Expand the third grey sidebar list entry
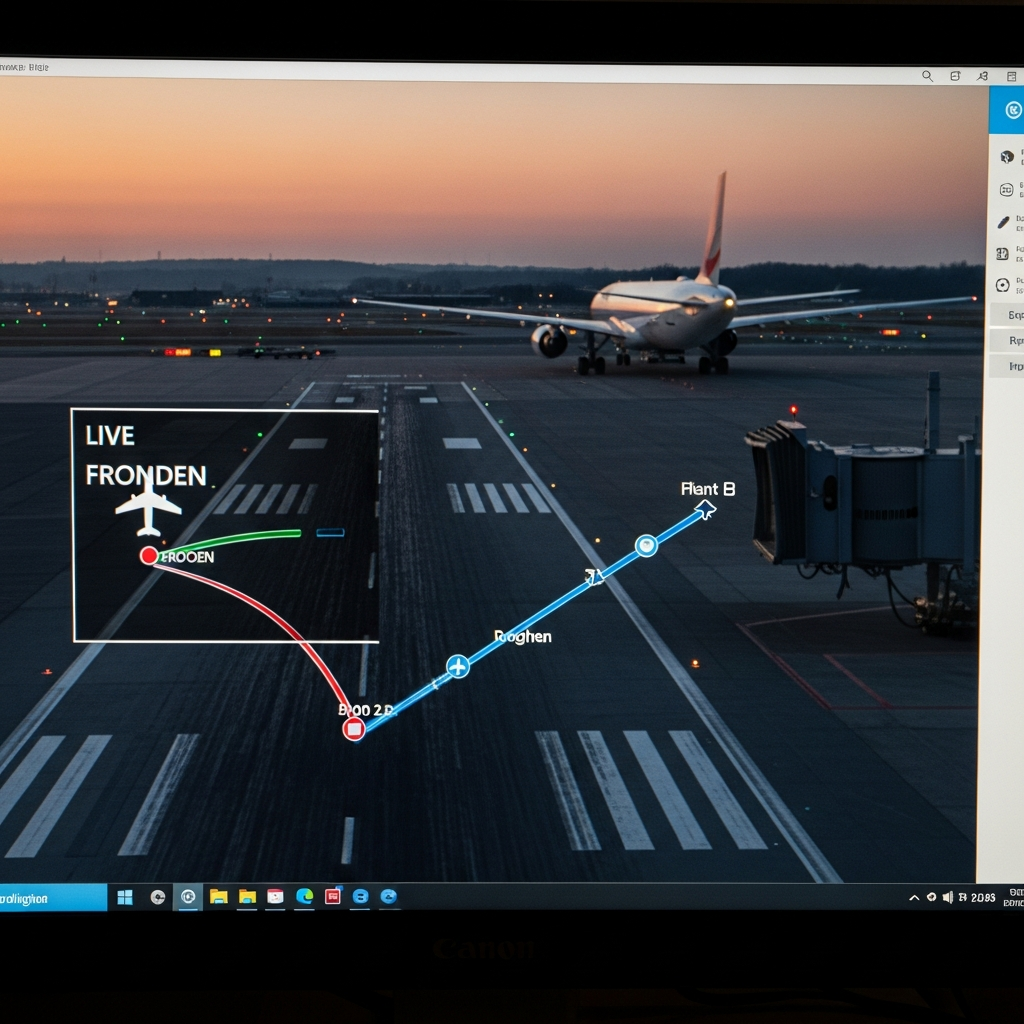The image size is (1024, 1024). (1012, 366)
